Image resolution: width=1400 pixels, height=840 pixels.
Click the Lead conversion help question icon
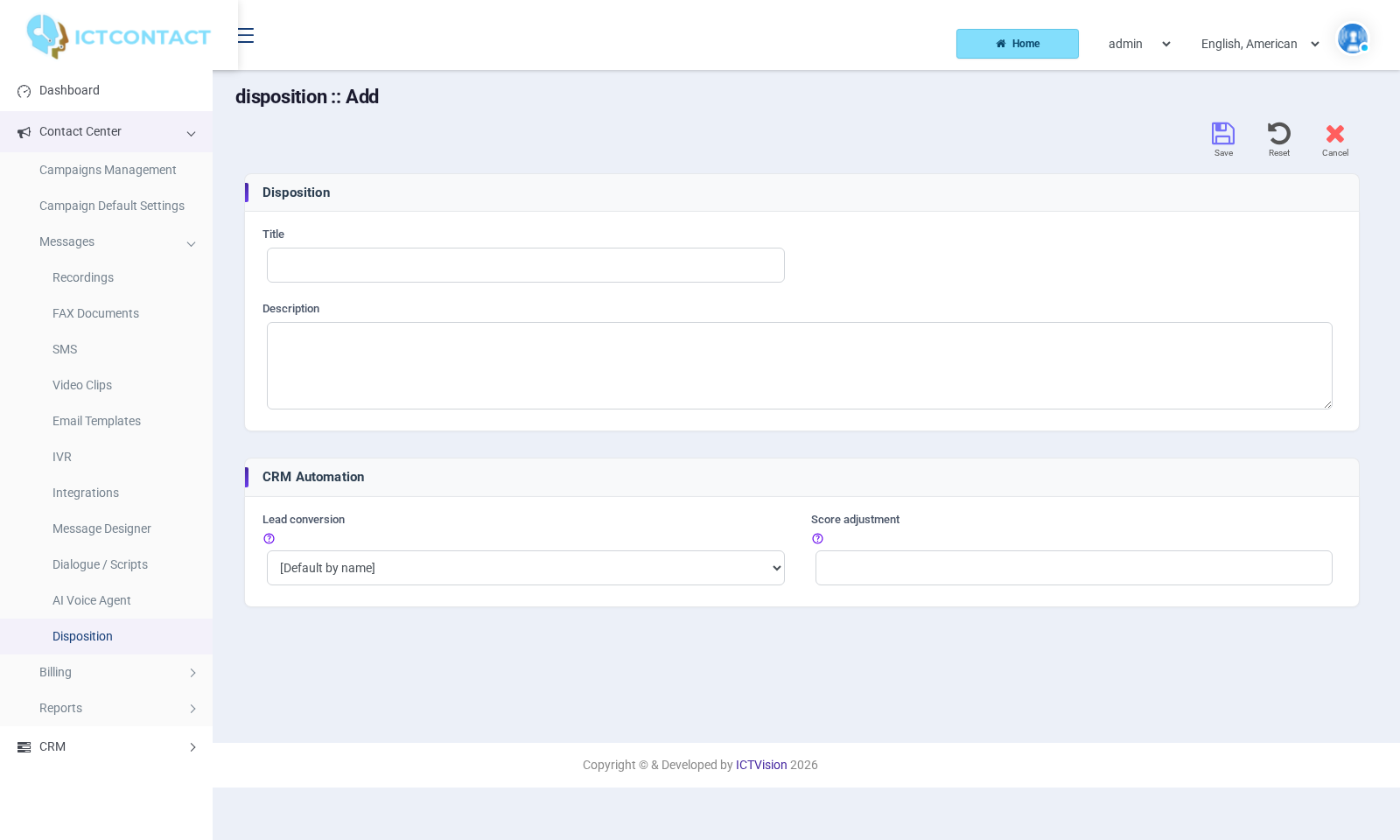click(269, 539)
